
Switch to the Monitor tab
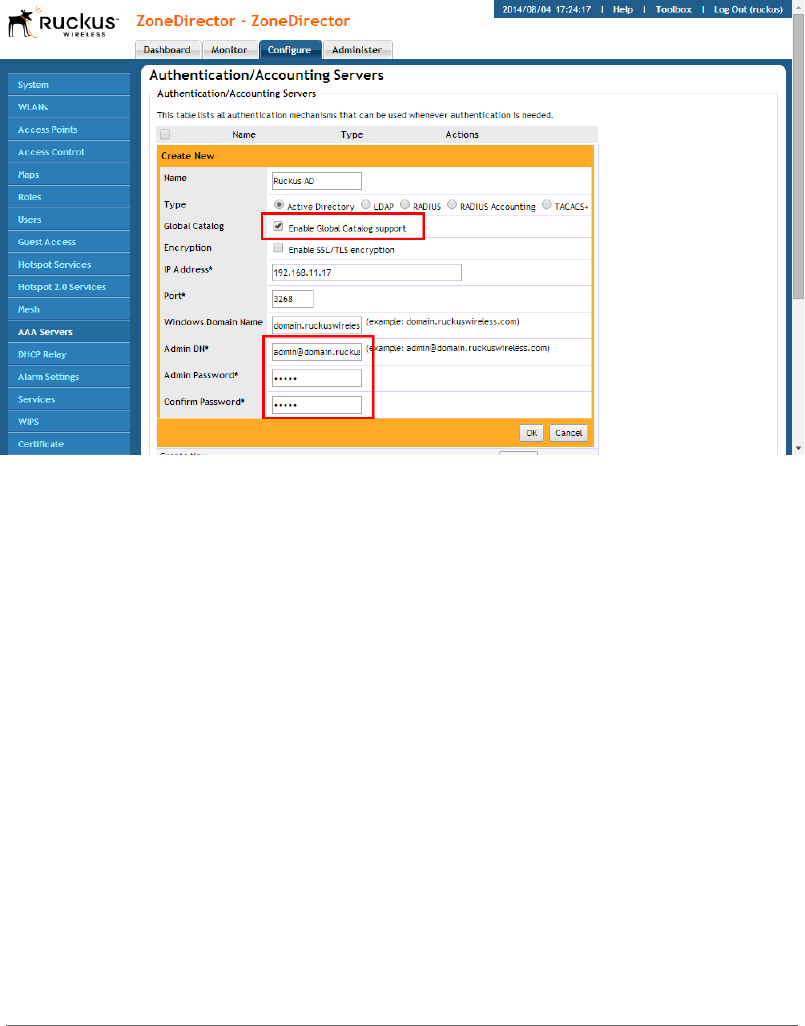(229, 50)
